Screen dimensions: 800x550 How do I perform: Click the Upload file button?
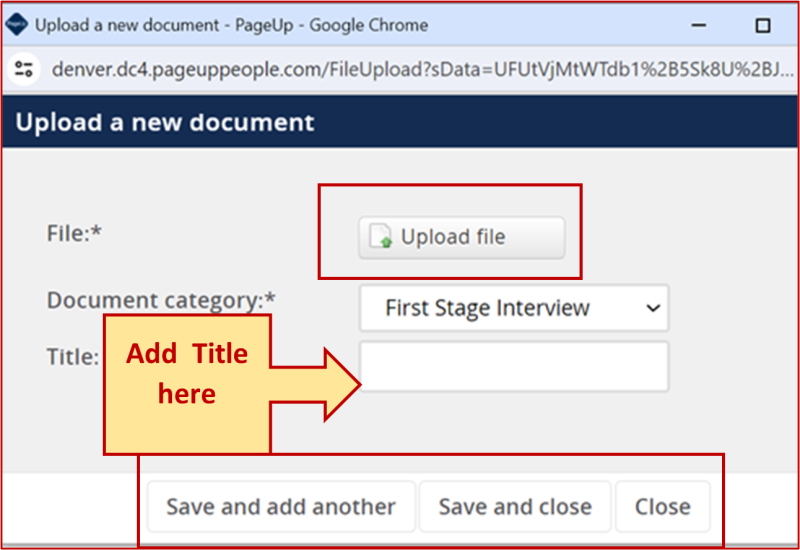pos(462,237)
